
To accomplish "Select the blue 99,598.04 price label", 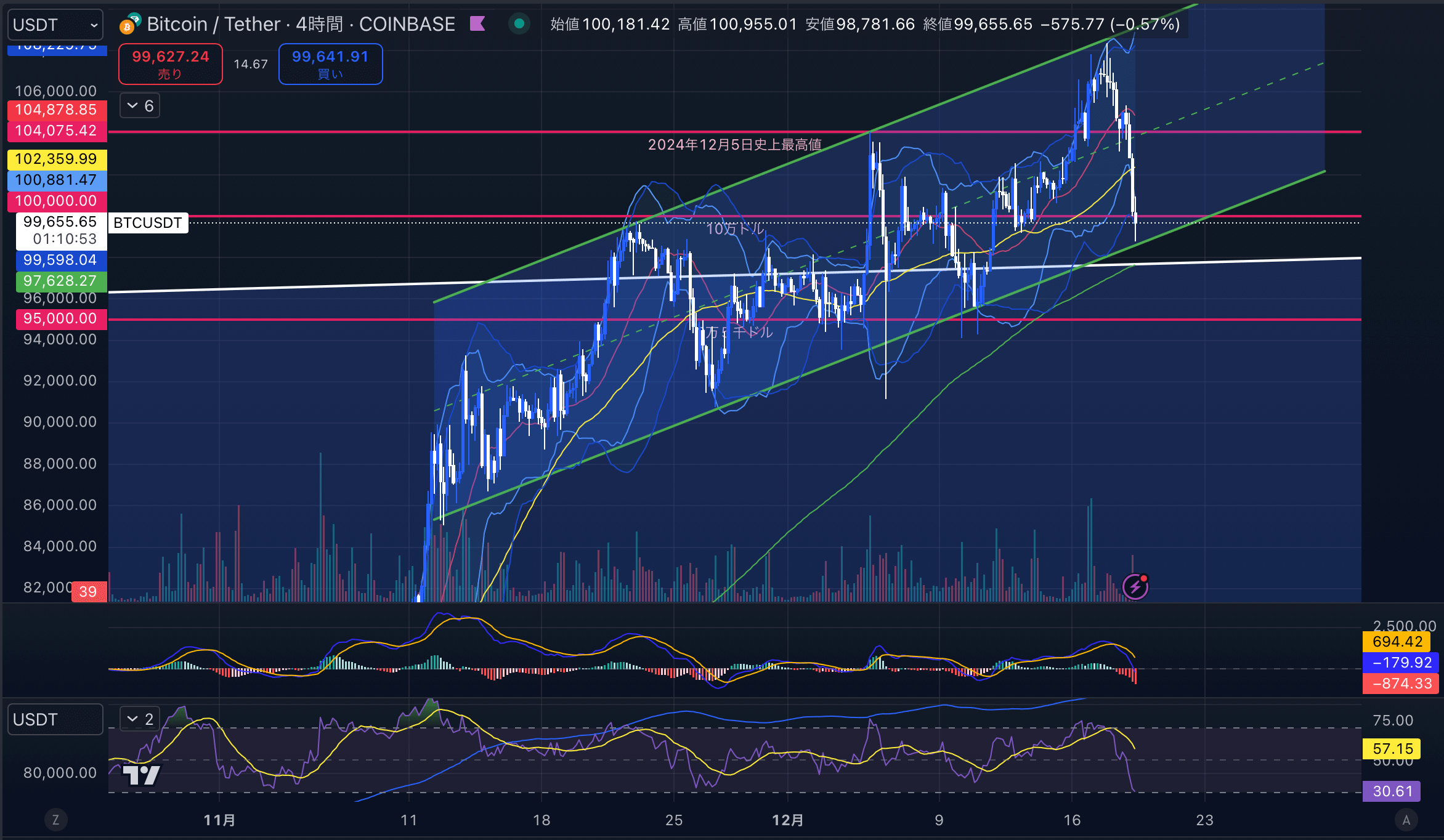I will 60,260.
